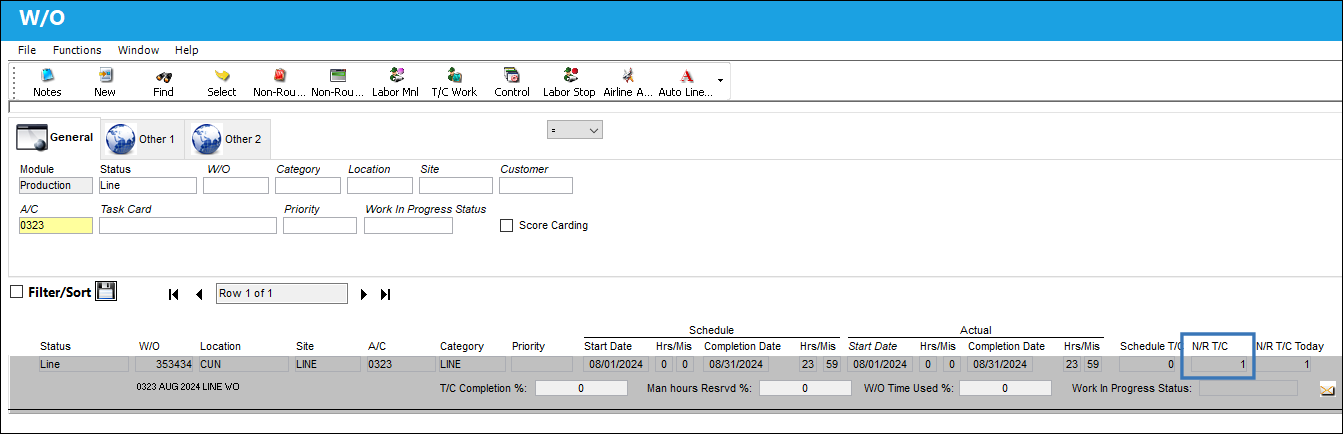The width and height of the screenshot is (1343, 434).
Task: Open the operator dropdown showing equals sign
Action: pos(574,130)
